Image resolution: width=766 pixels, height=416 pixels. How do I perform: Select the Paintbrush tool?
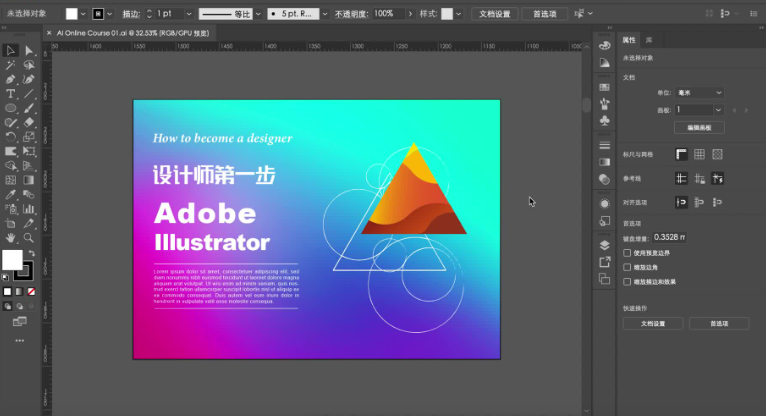point(29,108)
